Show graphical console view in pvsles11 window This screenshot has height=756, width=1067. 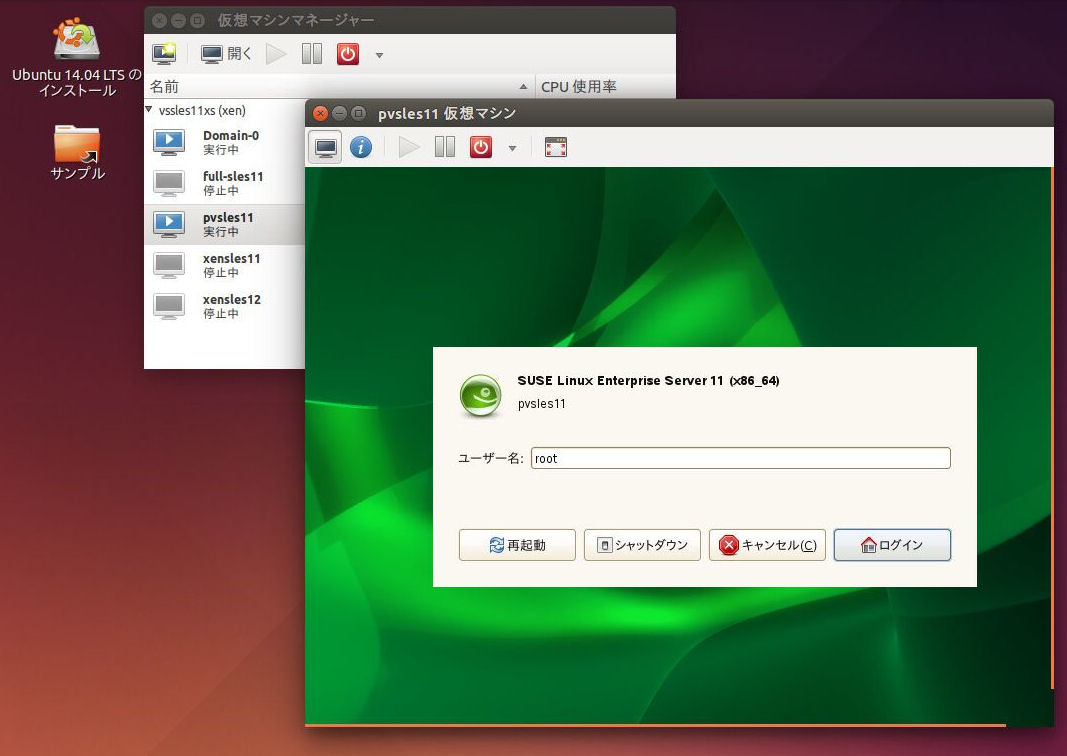(x=325, y=147)
